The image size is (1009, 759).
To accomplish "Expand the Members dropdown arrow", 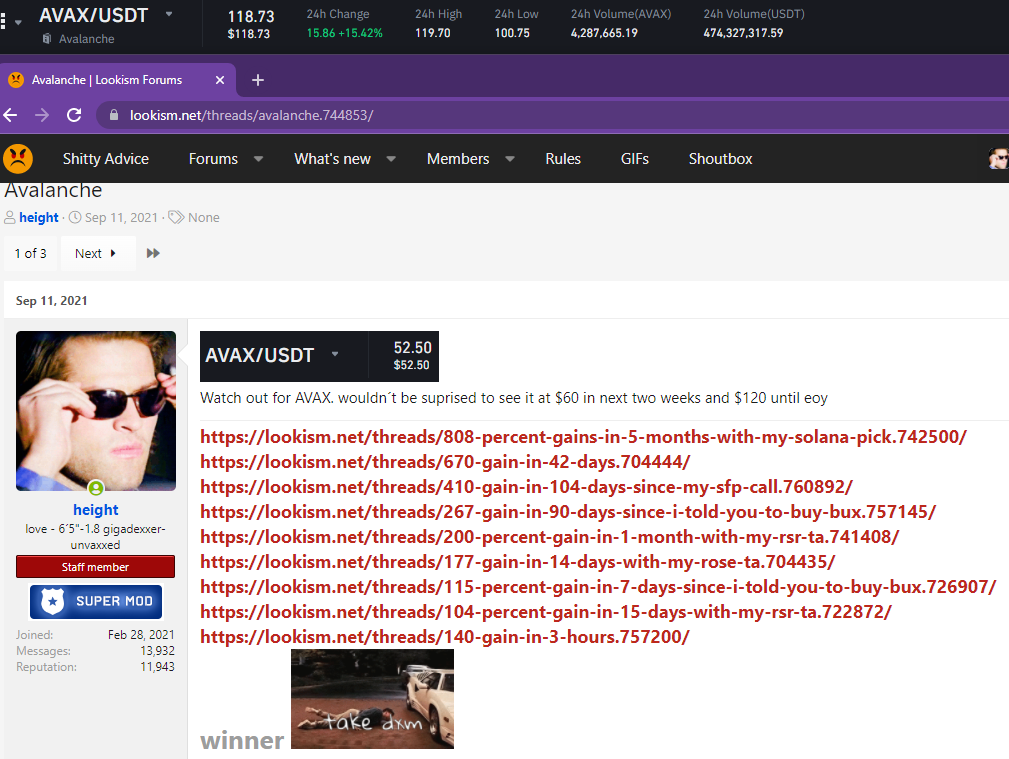I will [510, 158].
